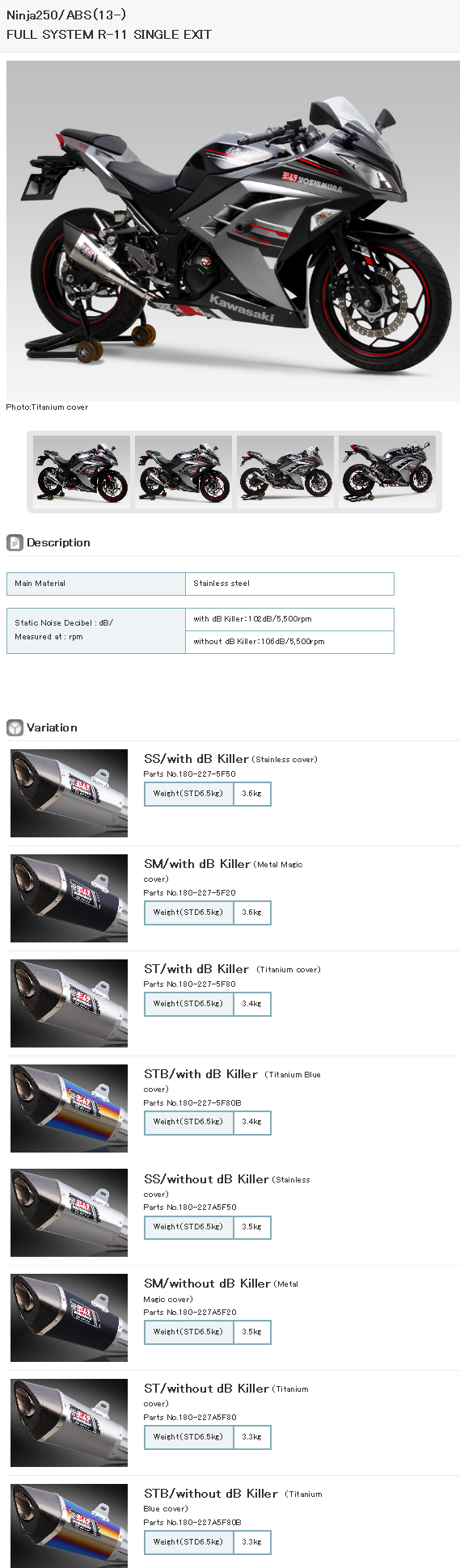Screen dimensions: 460x1568
Task: Click the Variation section cube icon
Action: coord(15,727)
